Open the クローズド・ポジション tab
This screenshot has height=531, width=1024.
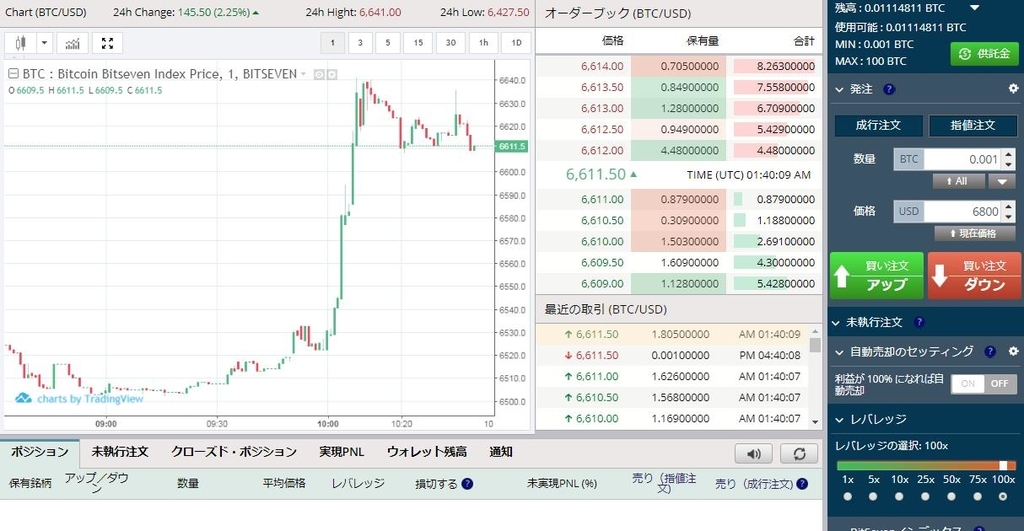pos(234,452)
